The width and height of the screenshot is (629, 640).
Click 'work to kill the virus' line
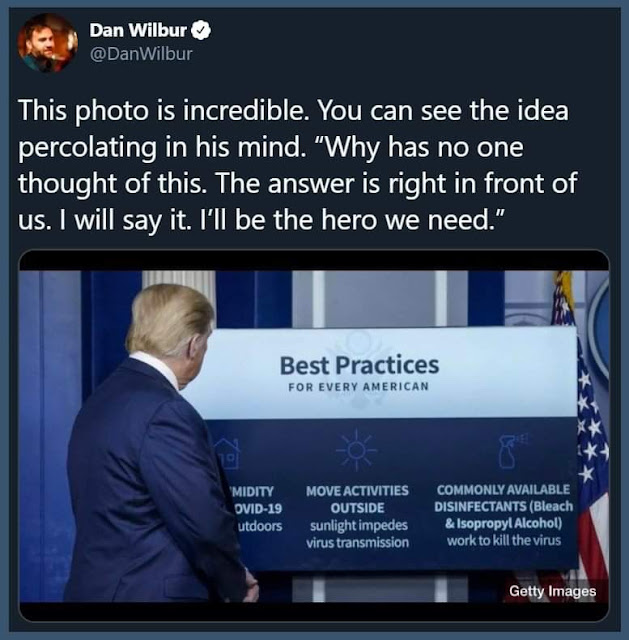pos(504,541)
